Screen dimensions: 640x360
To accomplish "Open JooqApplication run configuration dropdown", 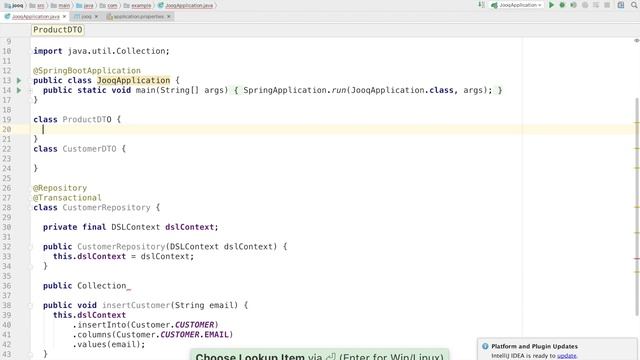I will click(x=517, y=5).
